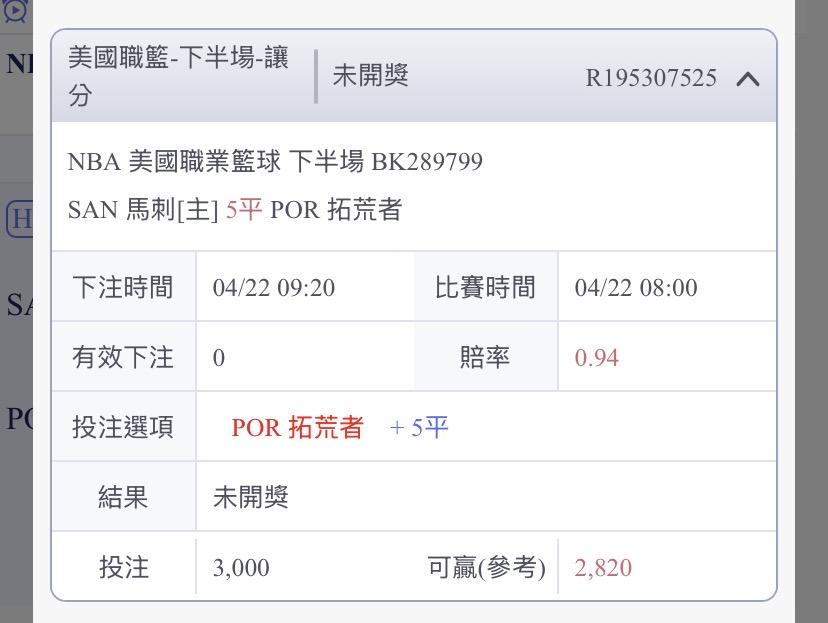Click the 有效下注 label cell

[123, 357]
